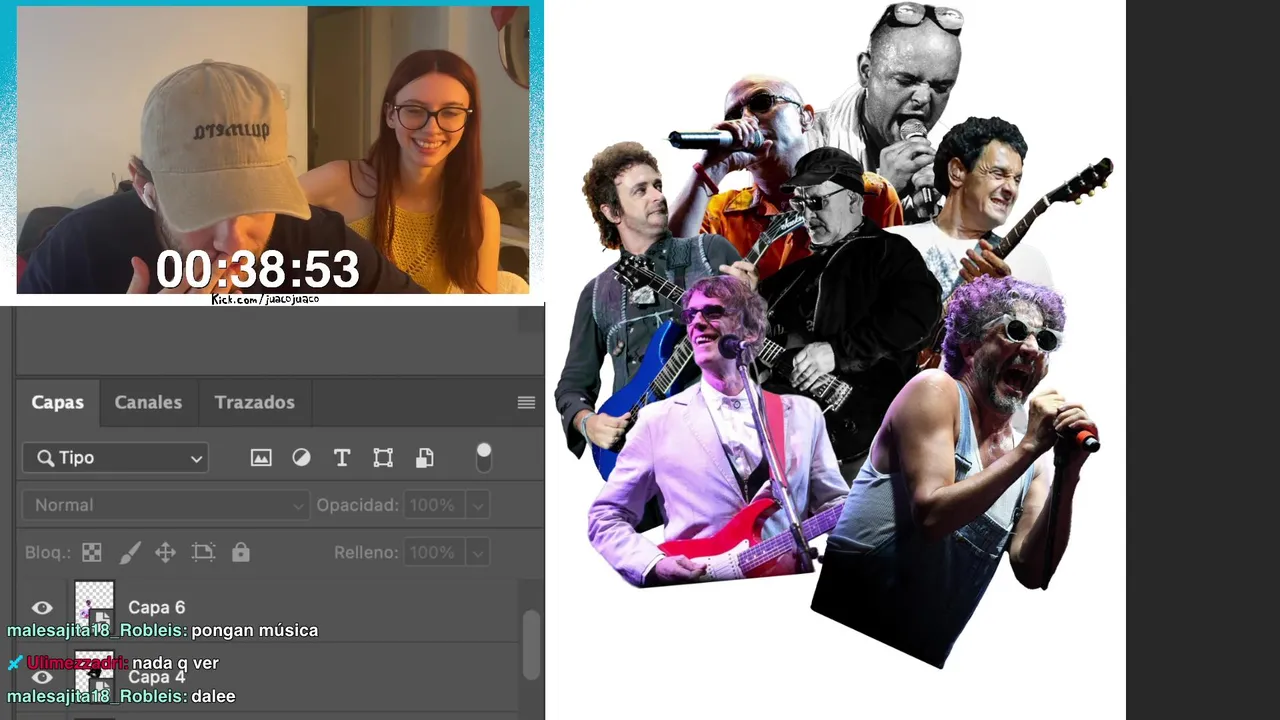Click the Kick.com/juacojuaco stream link text

pos(265,299)
